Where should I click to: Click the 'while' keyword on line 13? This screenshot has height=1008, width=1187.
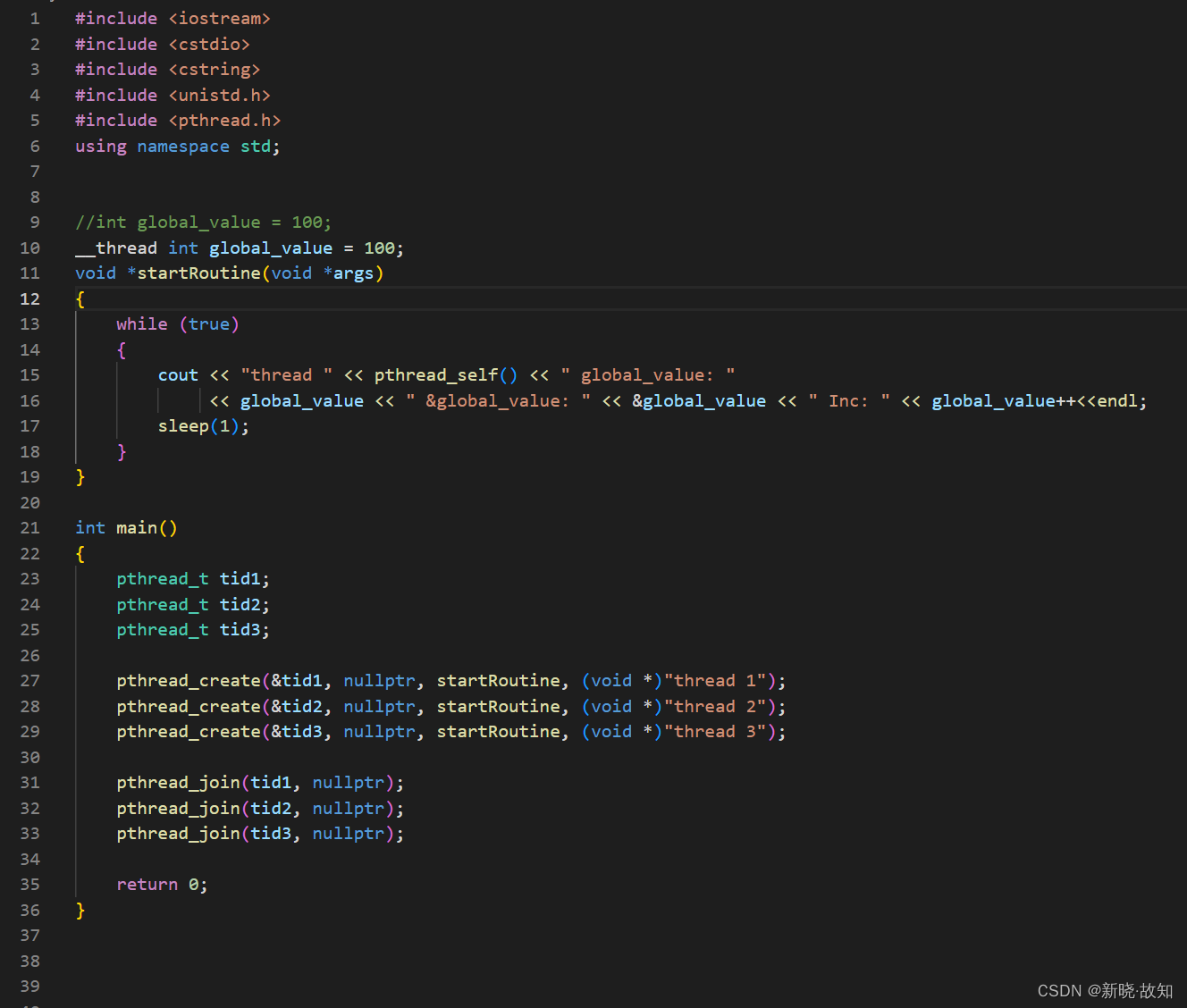pos(142,324)
